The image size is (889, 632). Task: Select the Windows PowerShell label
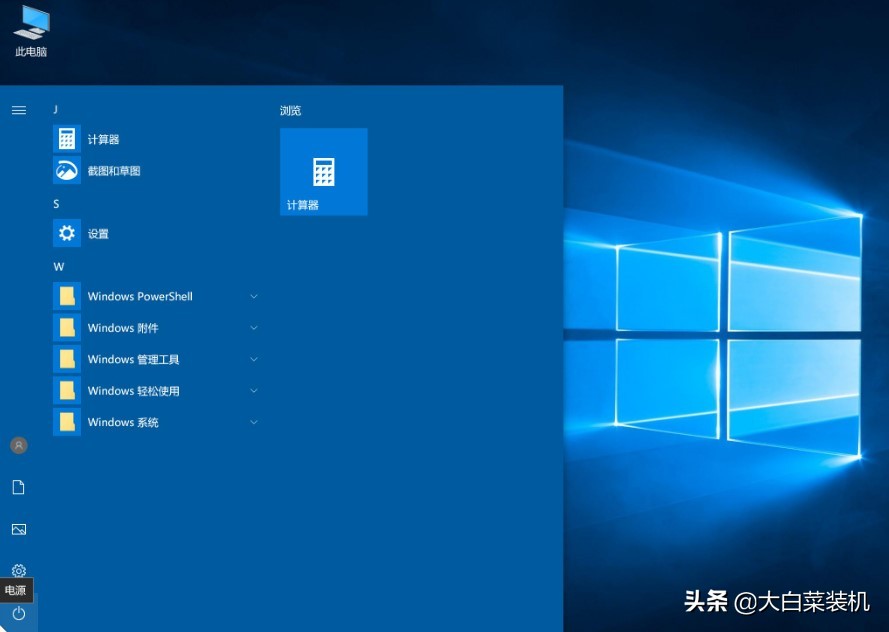coord(140,296)
